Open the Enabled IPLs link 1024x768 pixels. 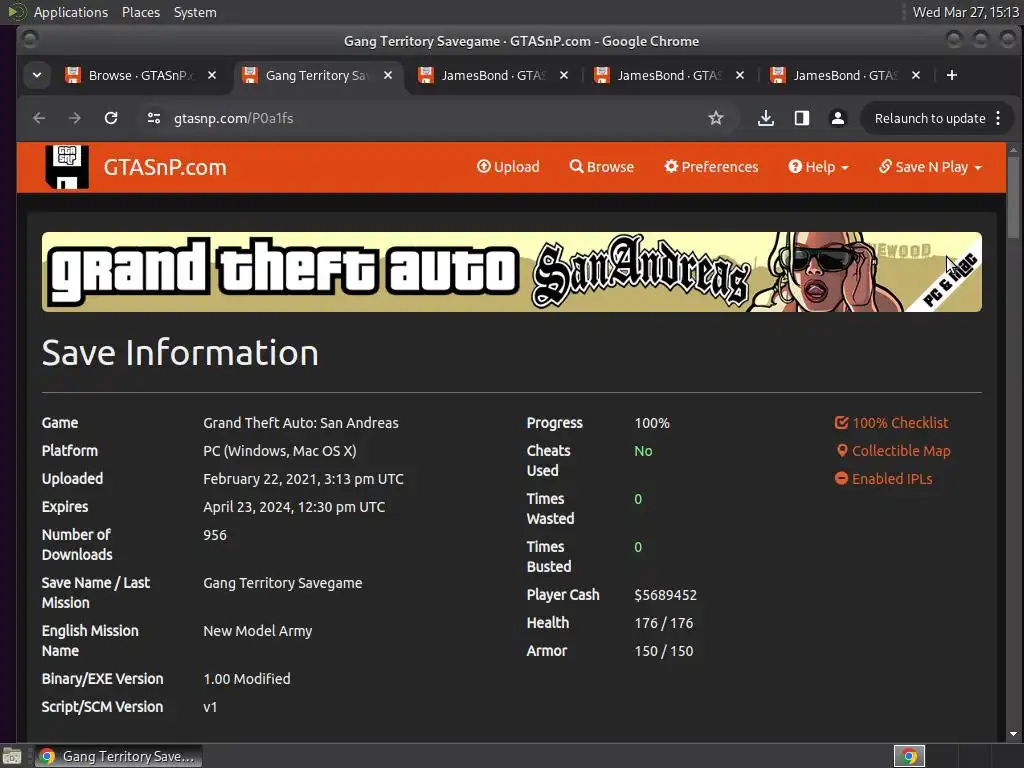[883, 479]
